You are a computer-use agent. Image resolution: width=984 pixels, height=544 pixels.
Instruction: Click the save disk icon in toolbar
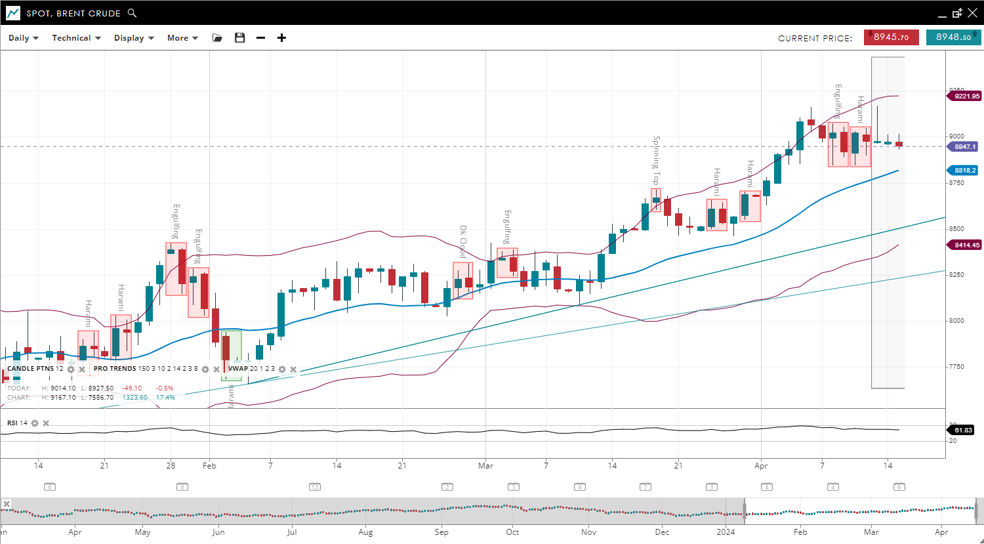pos(240,38)
